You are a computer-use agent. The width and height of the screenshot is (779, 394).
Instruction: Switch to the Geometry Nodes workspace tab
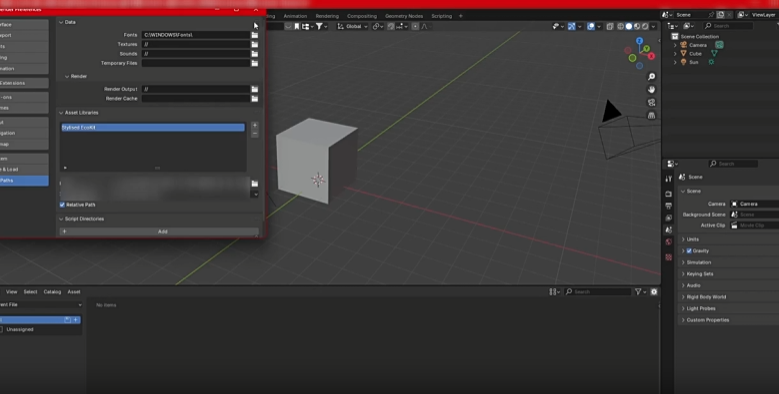click(x=403, y=16)
